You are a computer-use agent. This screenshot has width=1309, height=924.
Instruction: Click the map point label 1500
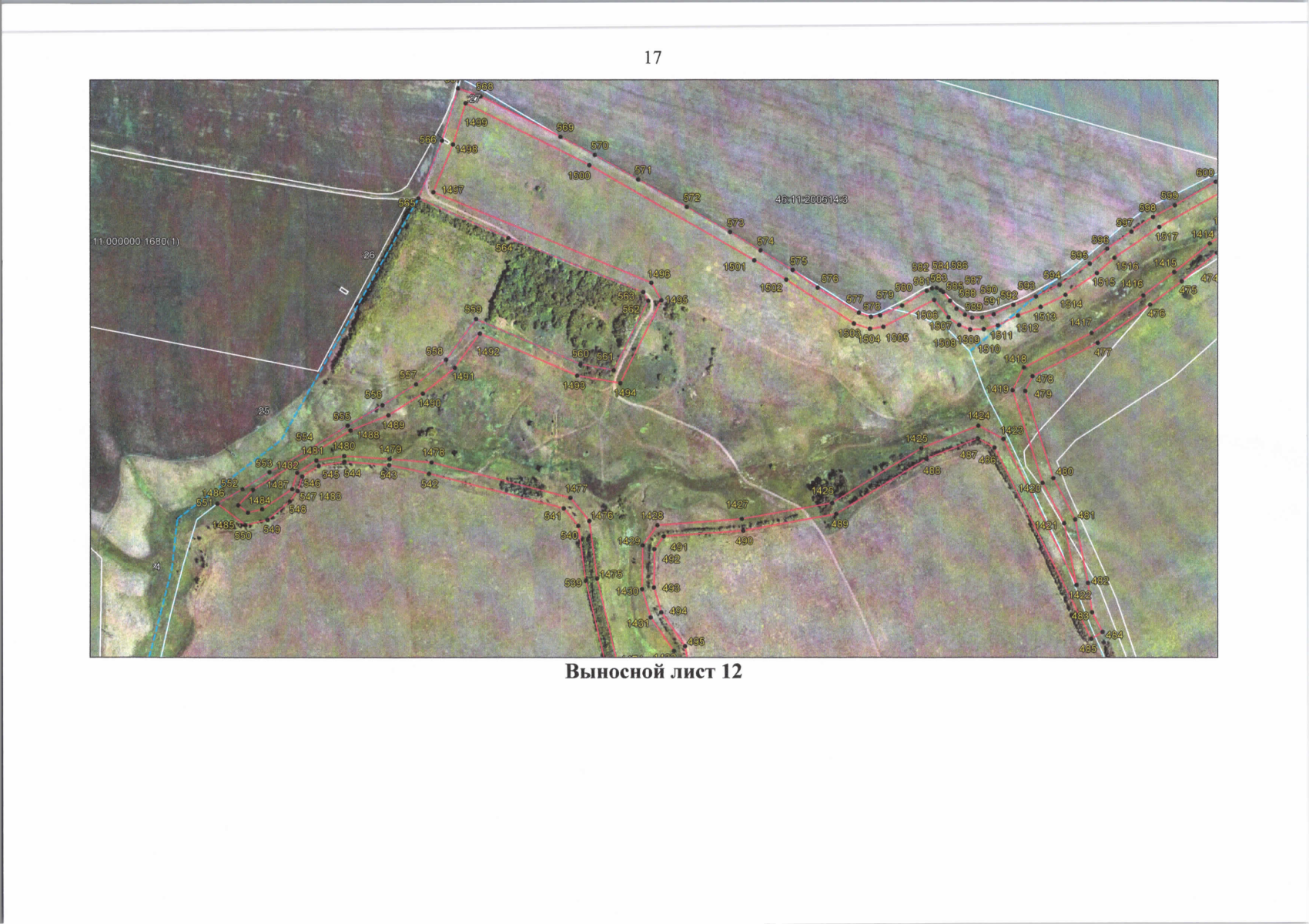point(579,176)
